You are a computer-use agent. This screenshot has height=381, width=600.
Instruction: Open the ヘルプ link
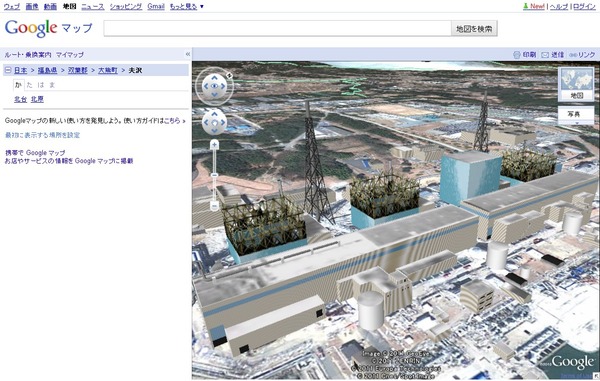point(559,7)
